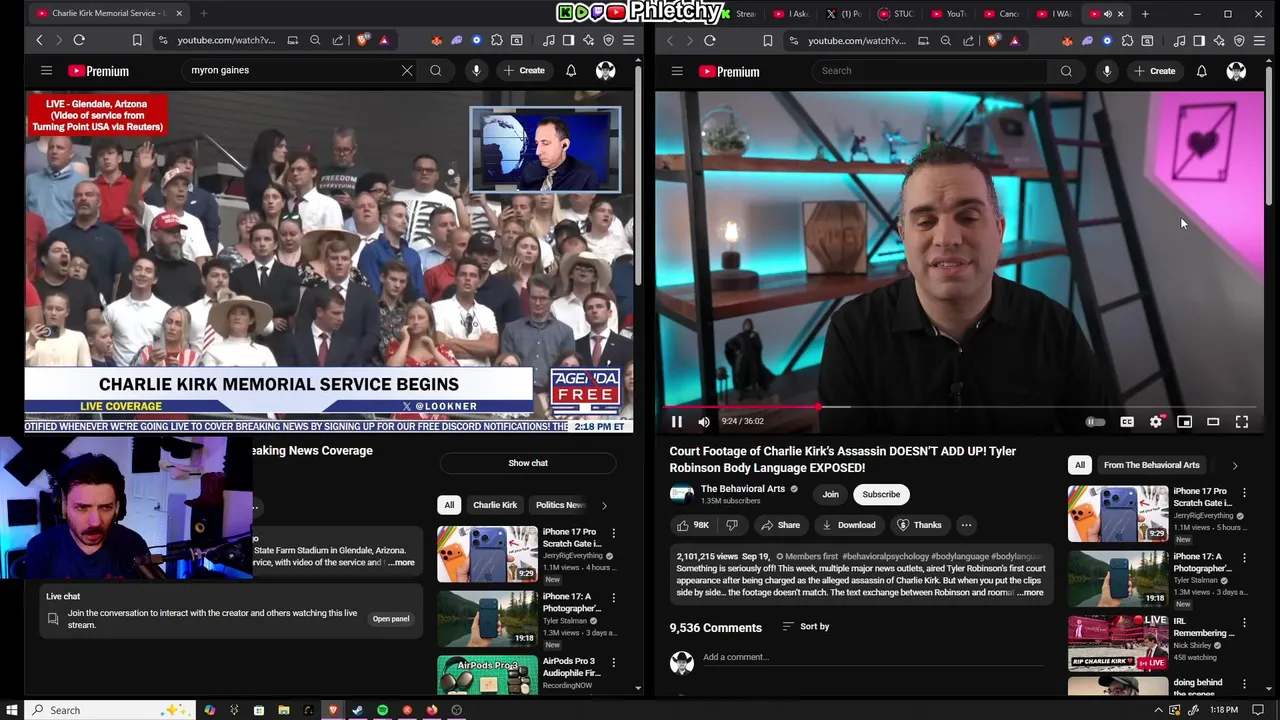The width and height of the screenshot is (1280, 720).
Task: Like the Behavioral Arts video (98K)
Action: [x=692, y=525]
